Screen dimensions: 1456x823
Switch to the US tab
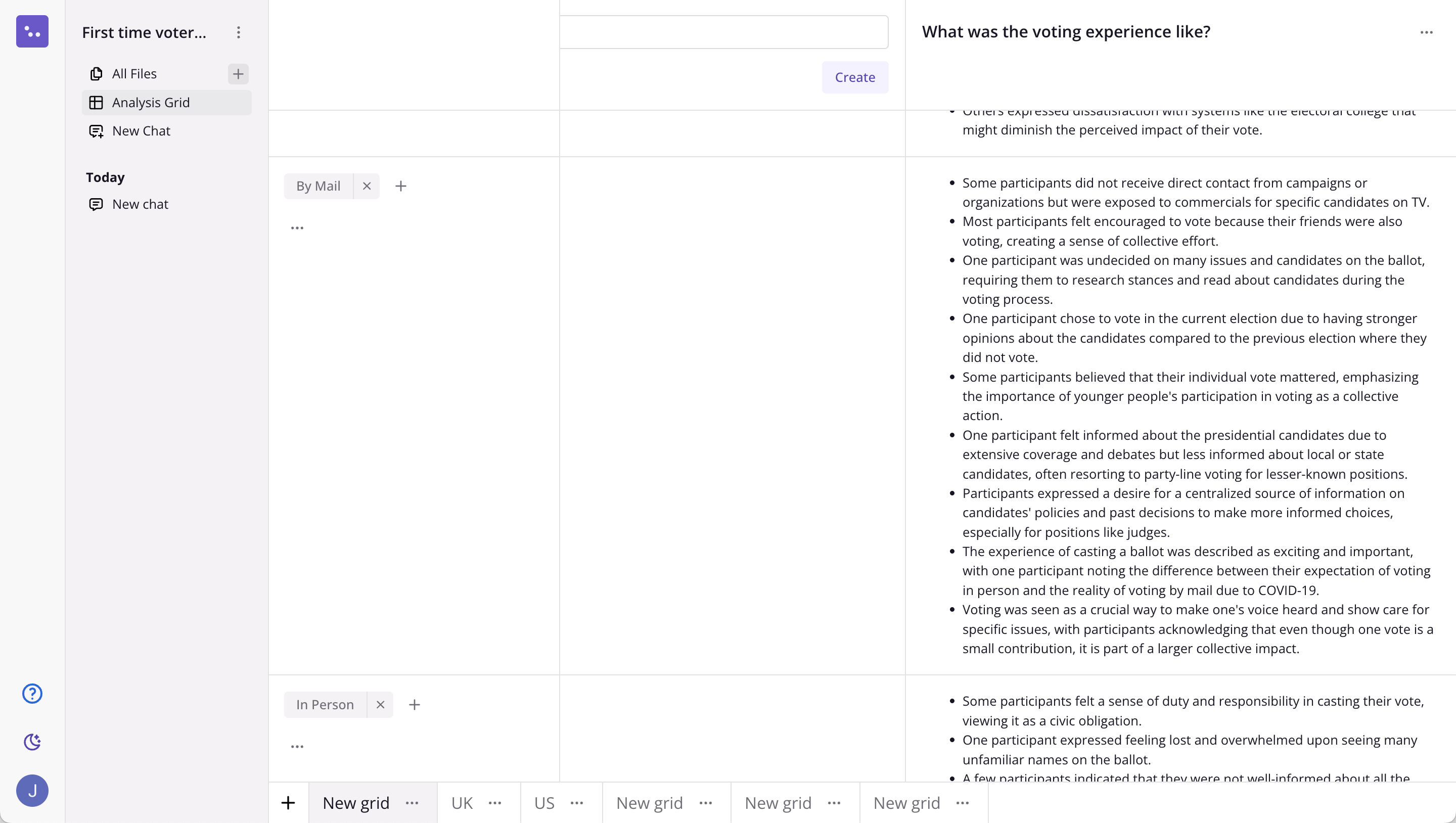pyautogui.click(x=544, y=803)
